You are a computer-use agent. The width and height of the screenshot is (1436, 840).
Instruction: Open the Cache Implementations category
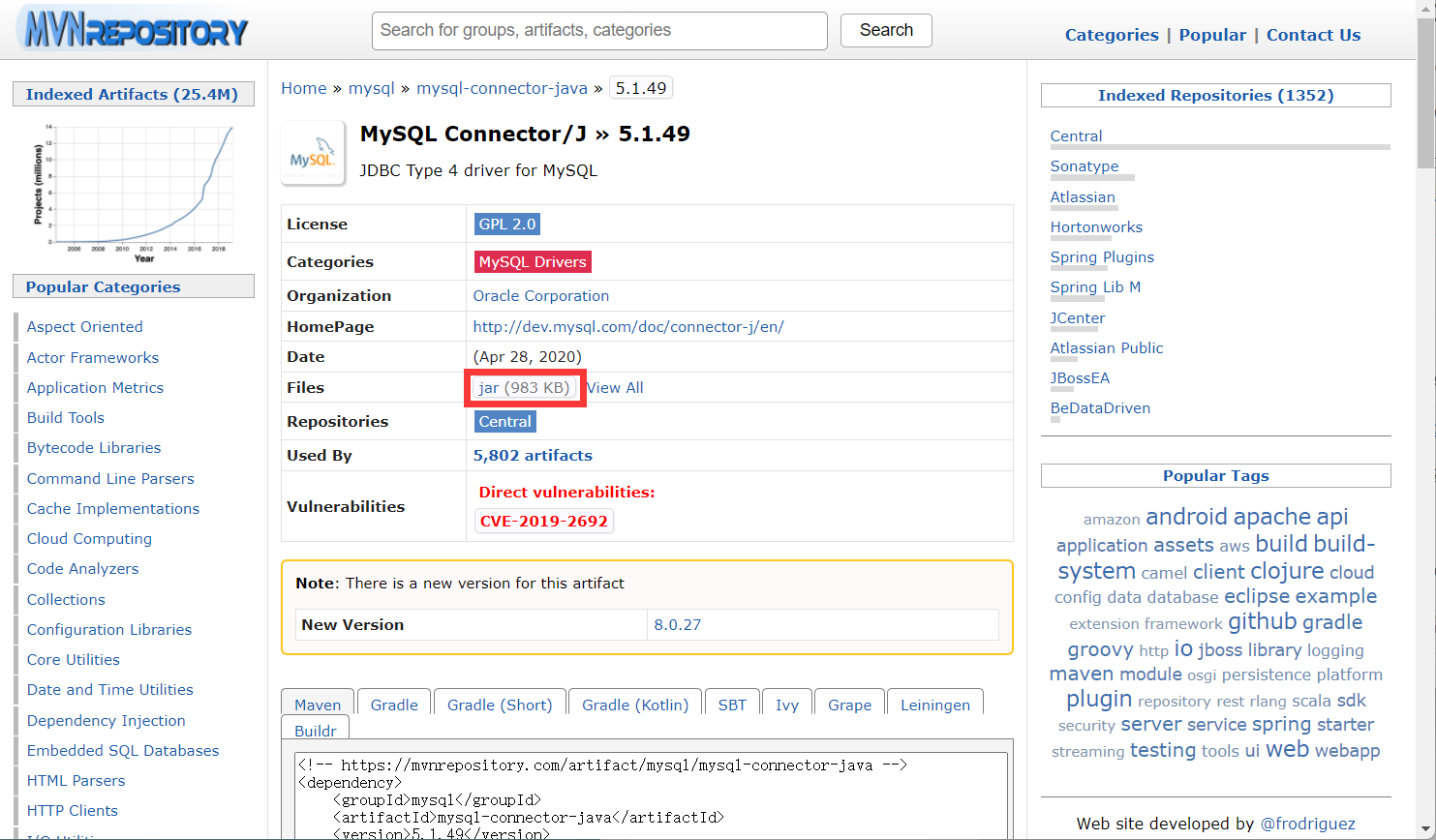point(113,509)
